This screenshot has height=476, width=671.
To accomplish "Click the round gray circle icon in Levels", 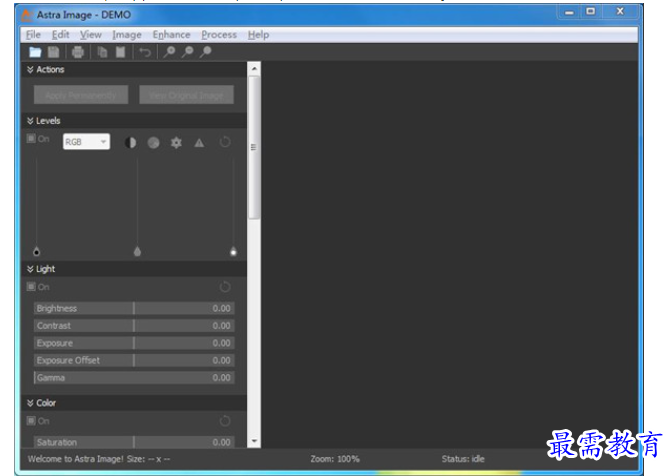I will pyautogui.click(x=154, y=143).
